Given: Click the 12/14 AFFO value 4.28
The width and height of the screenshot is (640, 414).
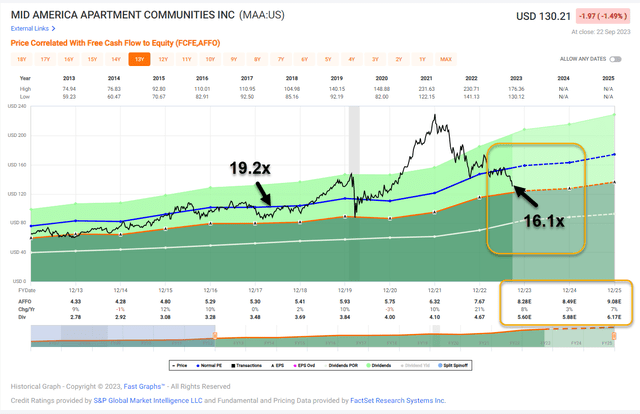Looking at the screenshot, I should (120, 301).
